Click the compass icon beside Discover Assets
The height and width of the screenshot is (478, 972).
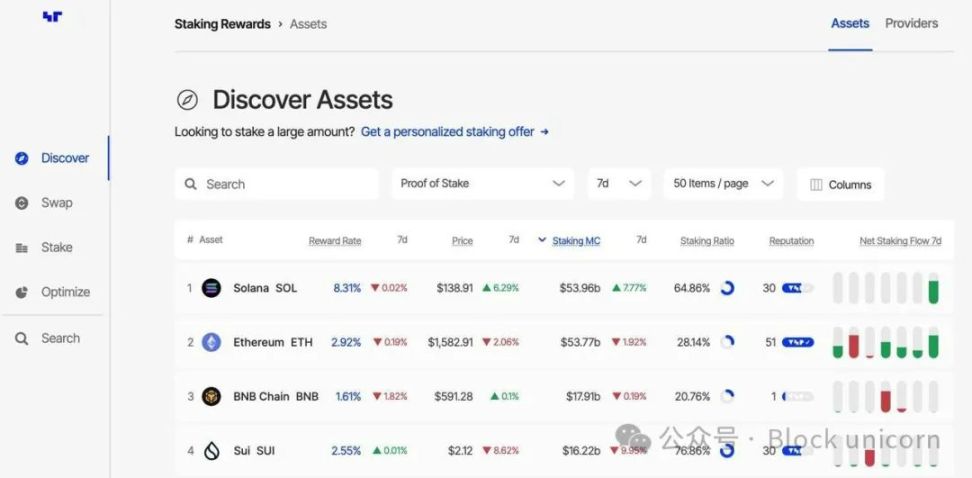tap(187, 99)
